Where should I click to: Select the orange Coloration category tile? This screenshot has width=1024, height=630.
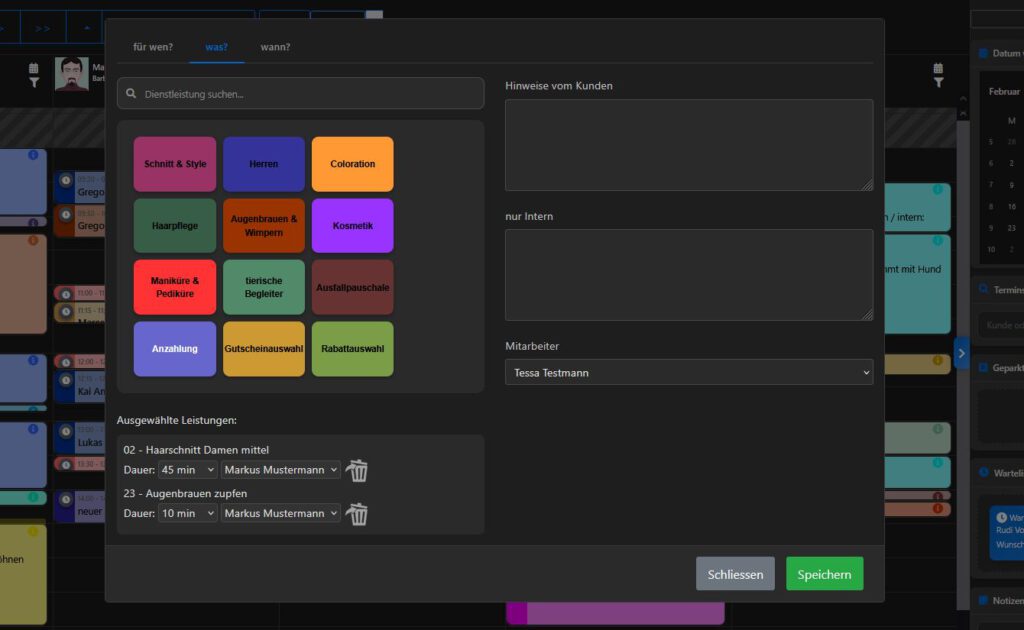tap(352, 164)
